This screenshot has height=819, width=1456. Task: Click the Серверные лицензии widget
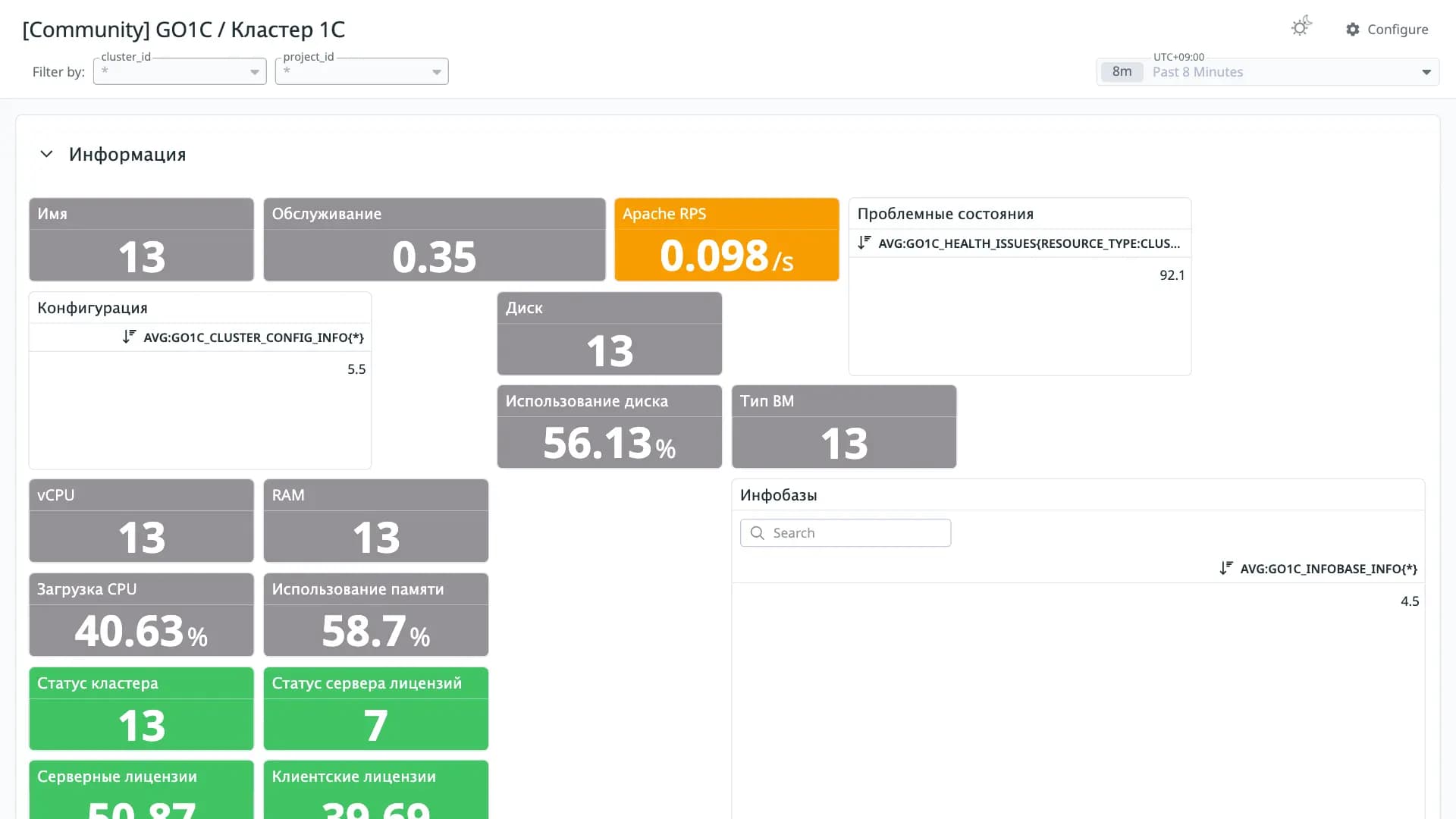pyautogui.click(x=141, y=790)
